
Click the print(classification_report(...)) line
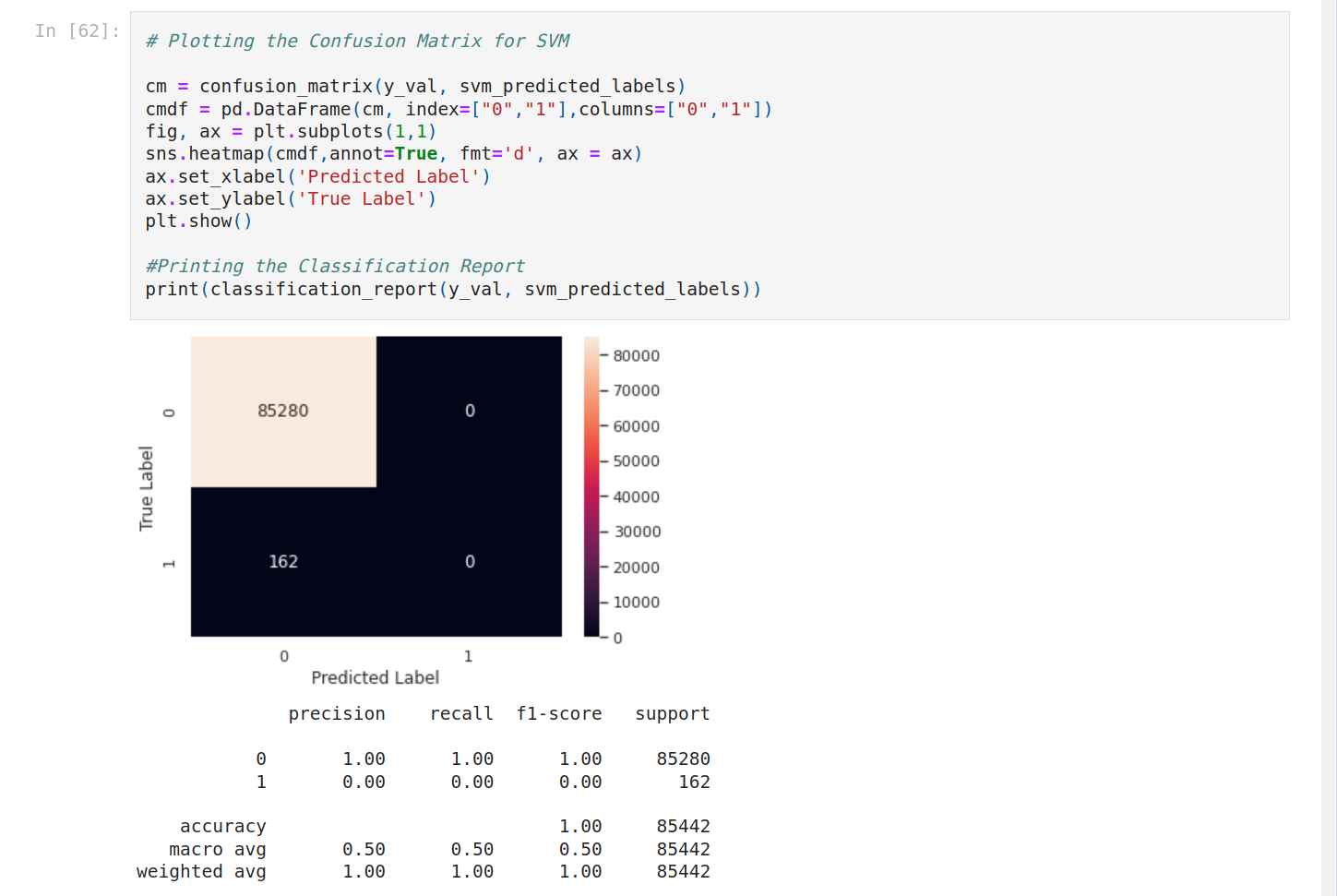(453, 289)
